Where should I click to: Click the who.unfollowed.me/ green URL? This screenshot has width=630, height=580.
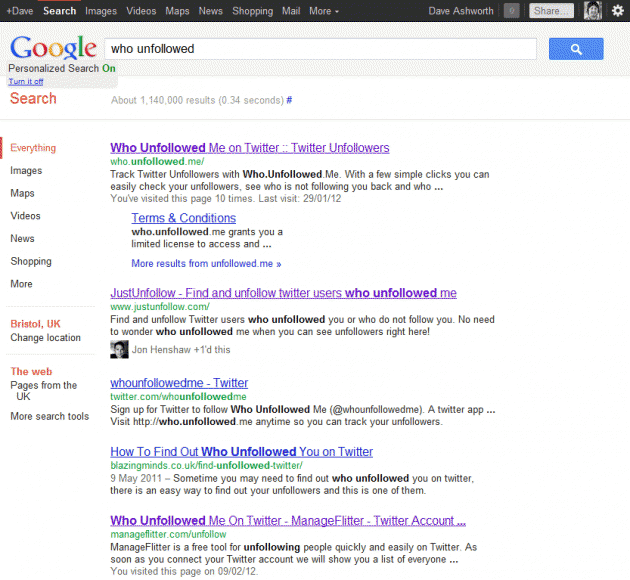coord(157,161)
